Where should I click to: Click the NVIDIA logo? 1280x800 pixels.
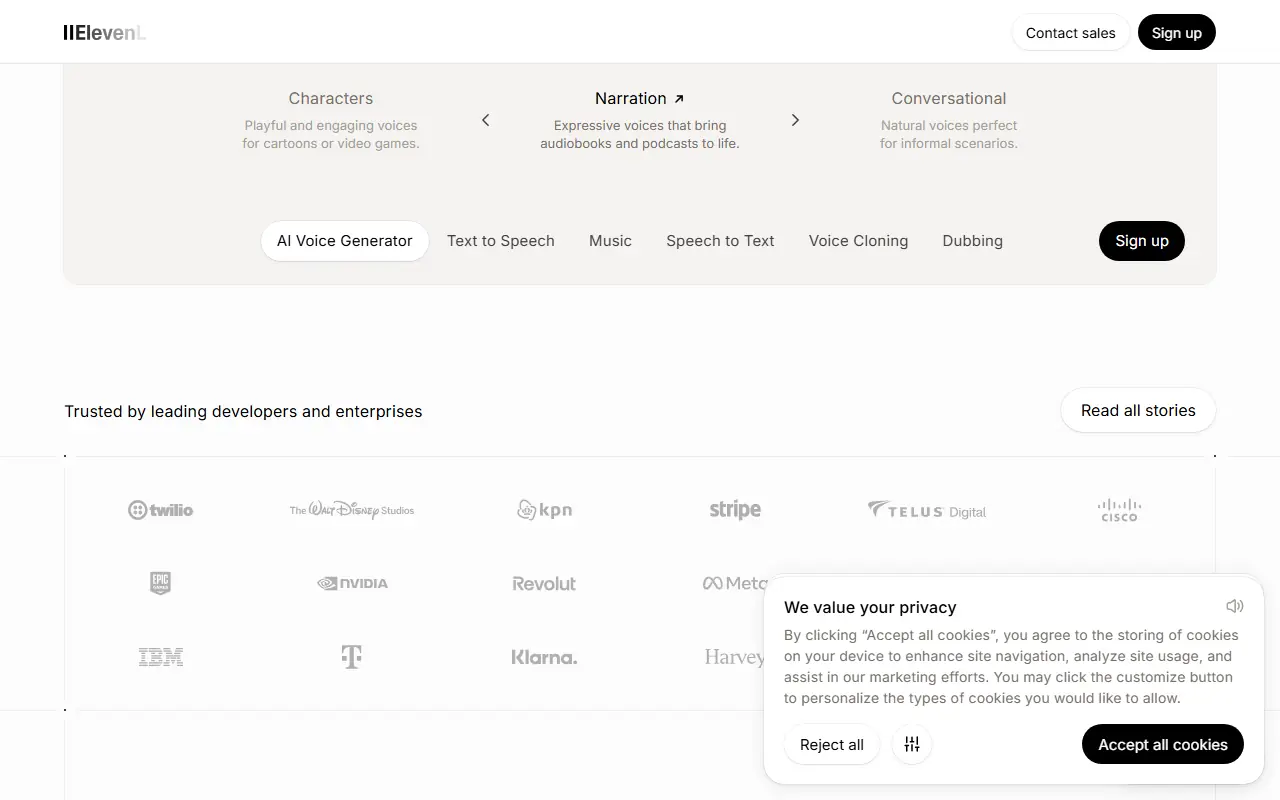click(352, 583)
